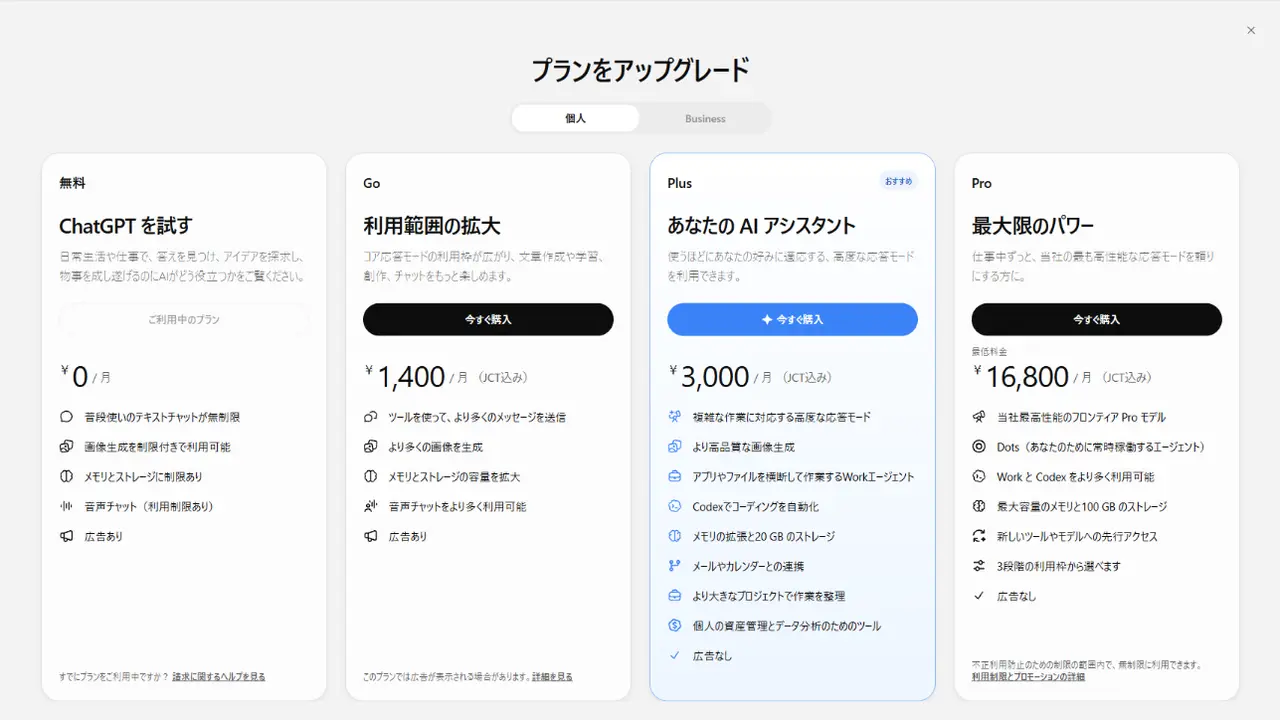This screenshot has height=720, width=1280.
Task: Click the image icon next to 画像生成を制限付きで利用可能
Action: (x=67, y=447)
